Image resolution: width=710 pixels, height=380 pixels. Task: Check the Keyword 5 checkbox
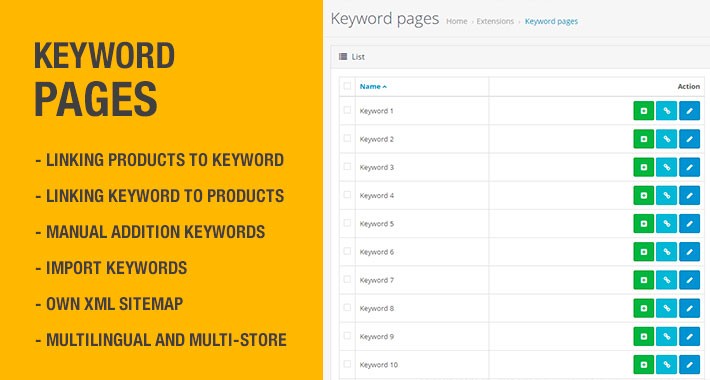pos(347,223)
